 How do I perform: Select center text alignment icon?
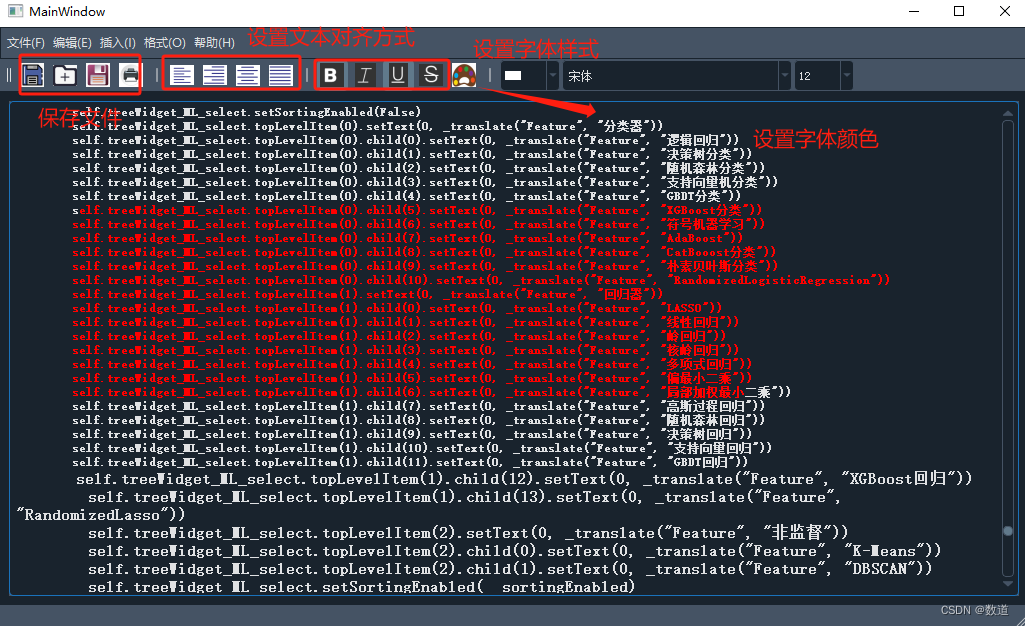click(213, 75)
